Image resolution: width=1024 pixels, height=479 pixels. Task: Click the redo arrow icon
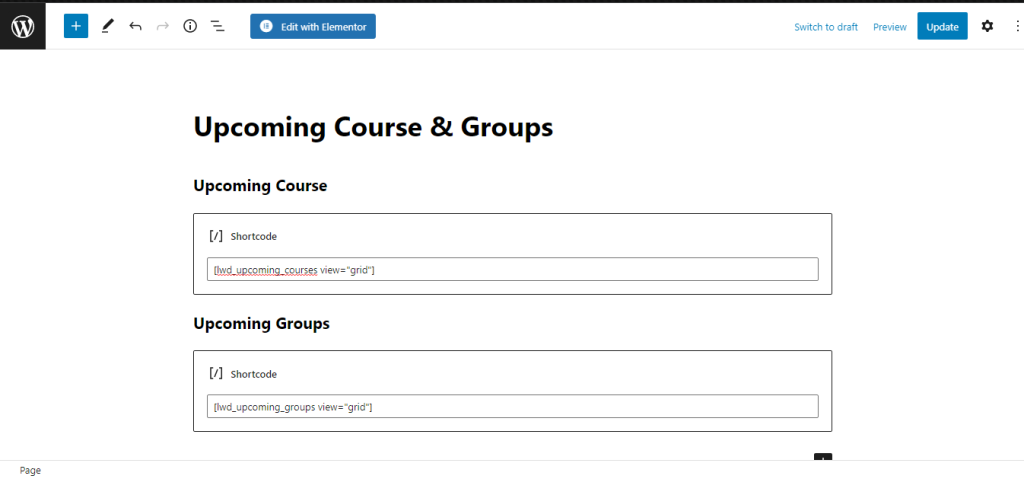point(163,26)
